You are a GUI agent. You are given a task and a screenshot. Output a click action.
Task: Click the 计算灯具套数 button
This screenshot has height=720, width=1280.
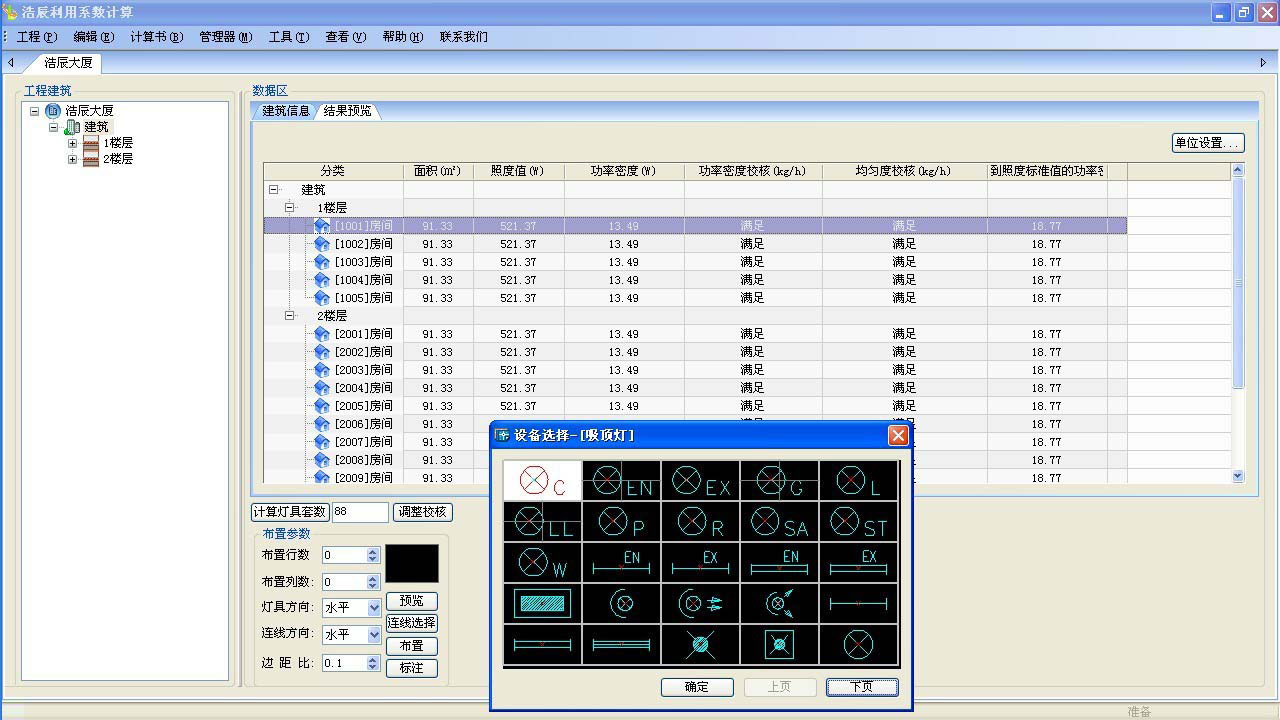[x=290, y=512]
